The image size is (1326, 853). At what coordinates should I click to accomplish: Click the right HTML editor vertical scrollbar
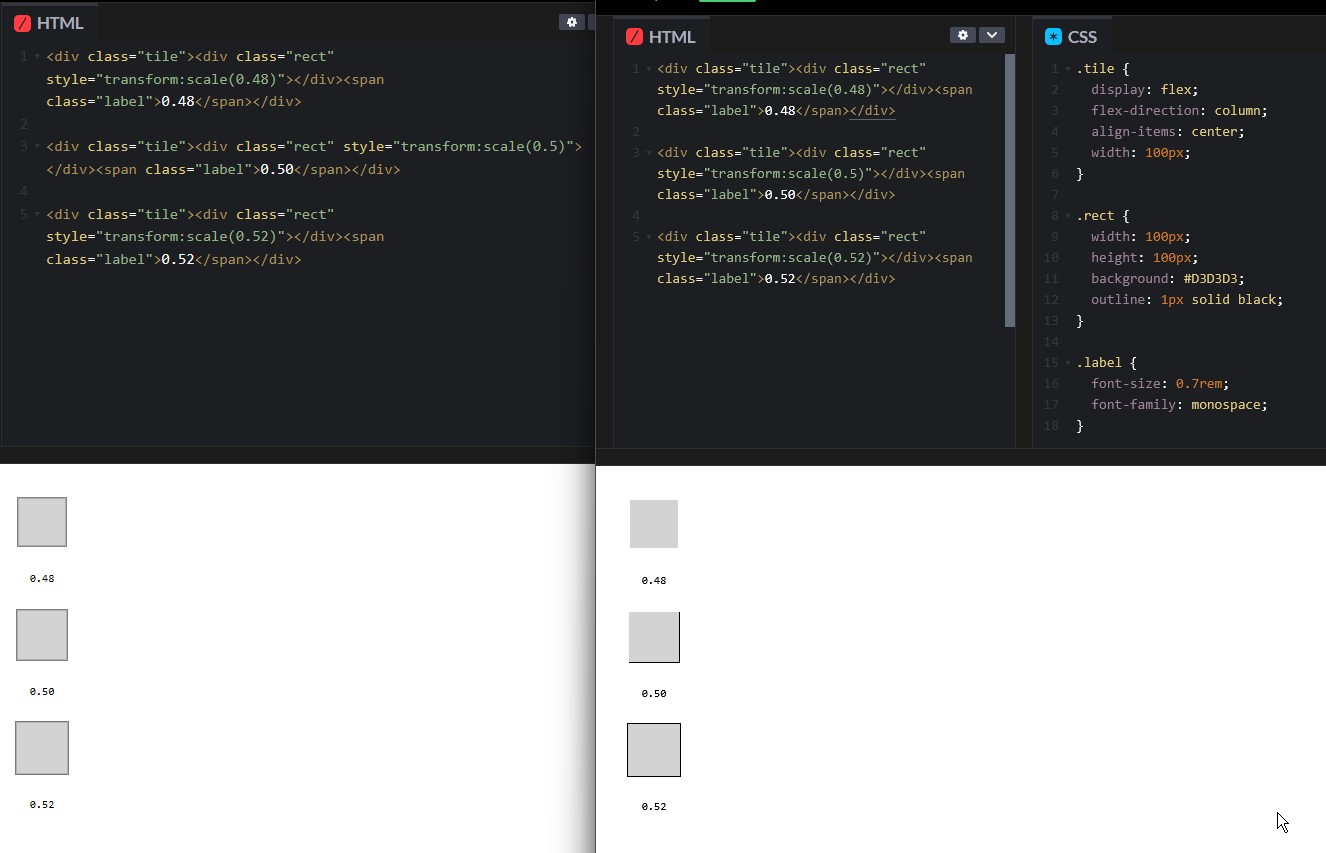(1010, 190)
